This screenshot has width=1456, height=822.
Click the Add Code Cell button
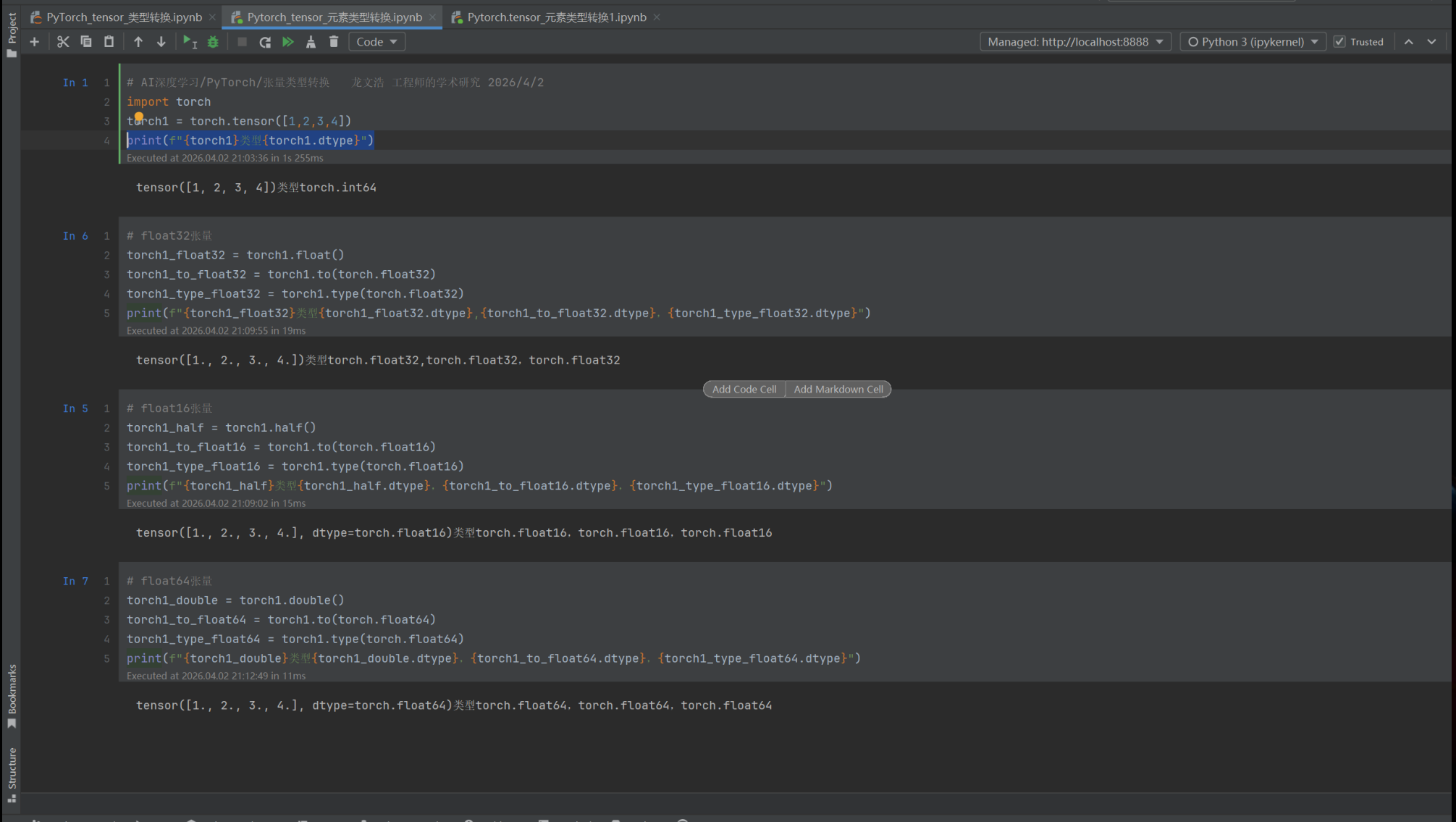[744, 390]
